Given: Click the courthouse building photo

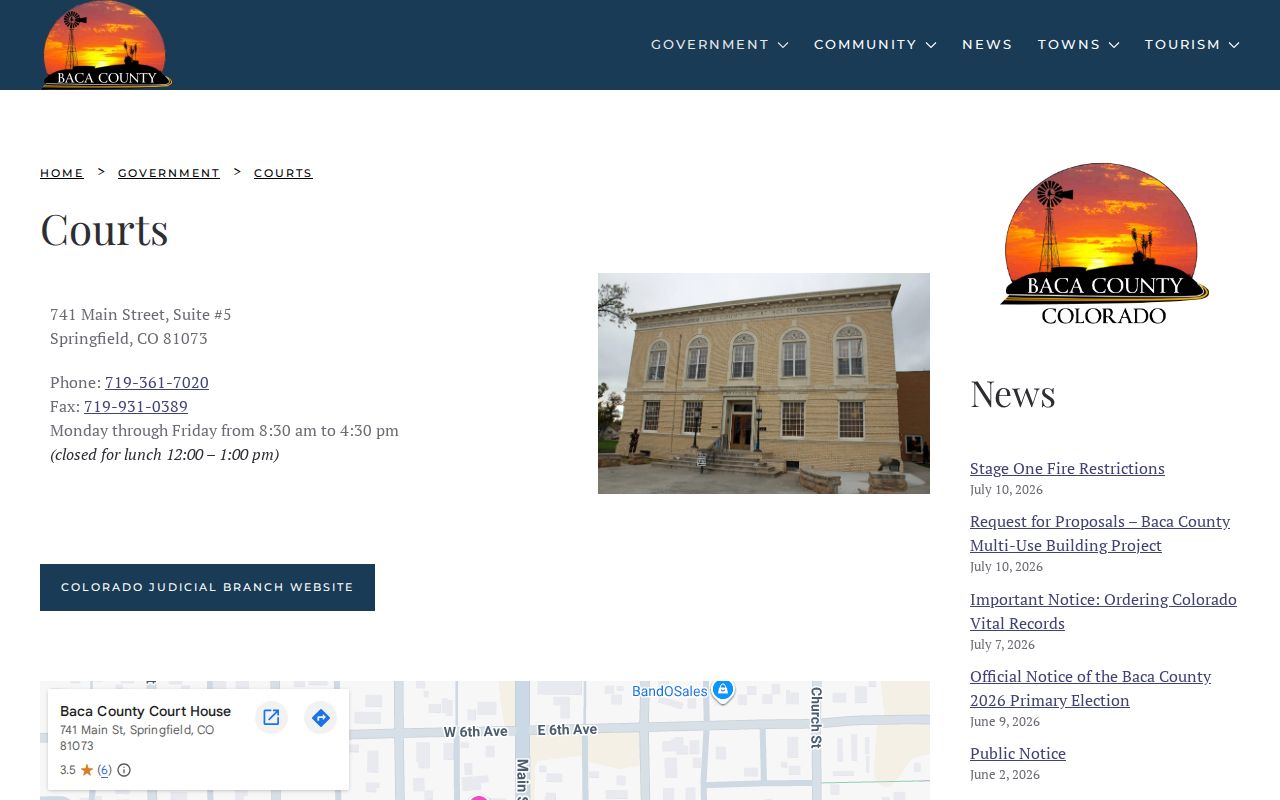Looking at the screenshot, I should 764,383.
